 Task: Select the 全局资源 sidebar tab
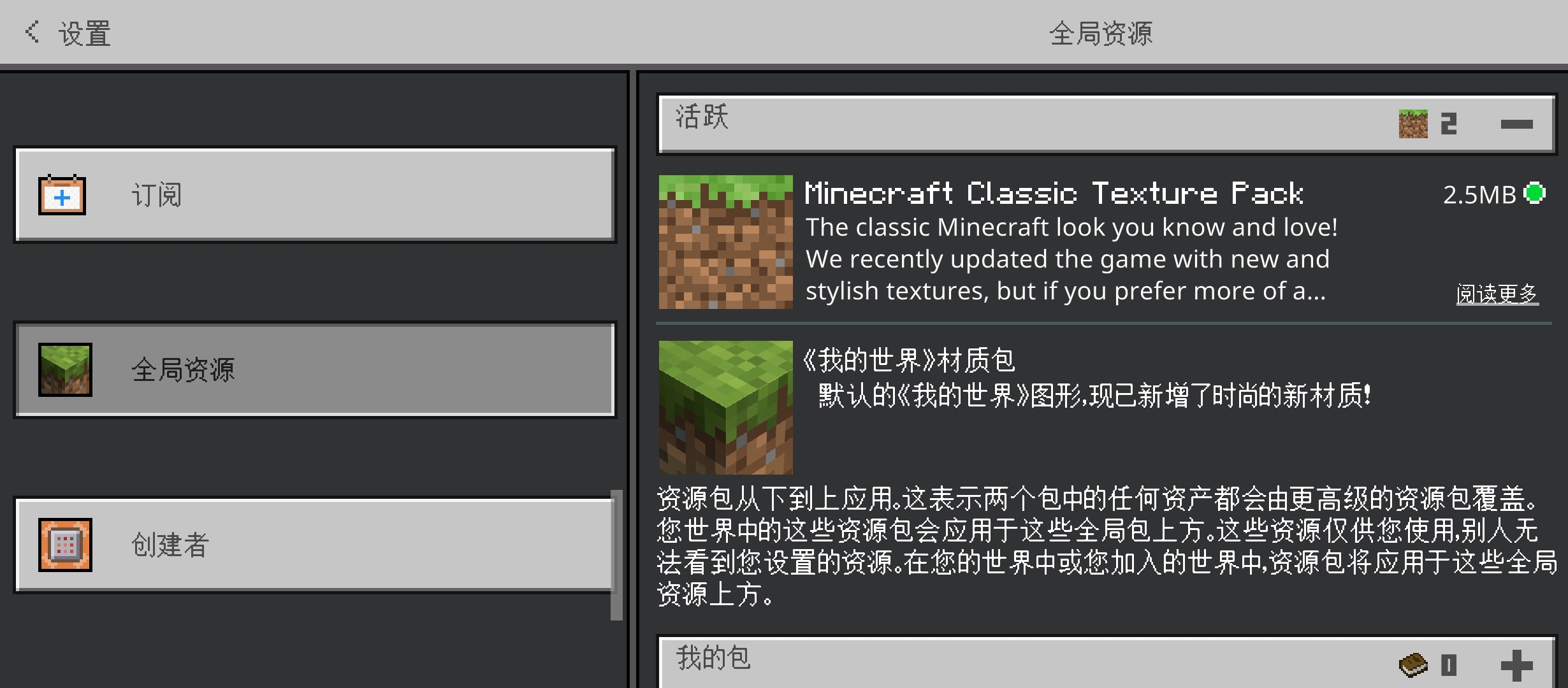[315, 369]
